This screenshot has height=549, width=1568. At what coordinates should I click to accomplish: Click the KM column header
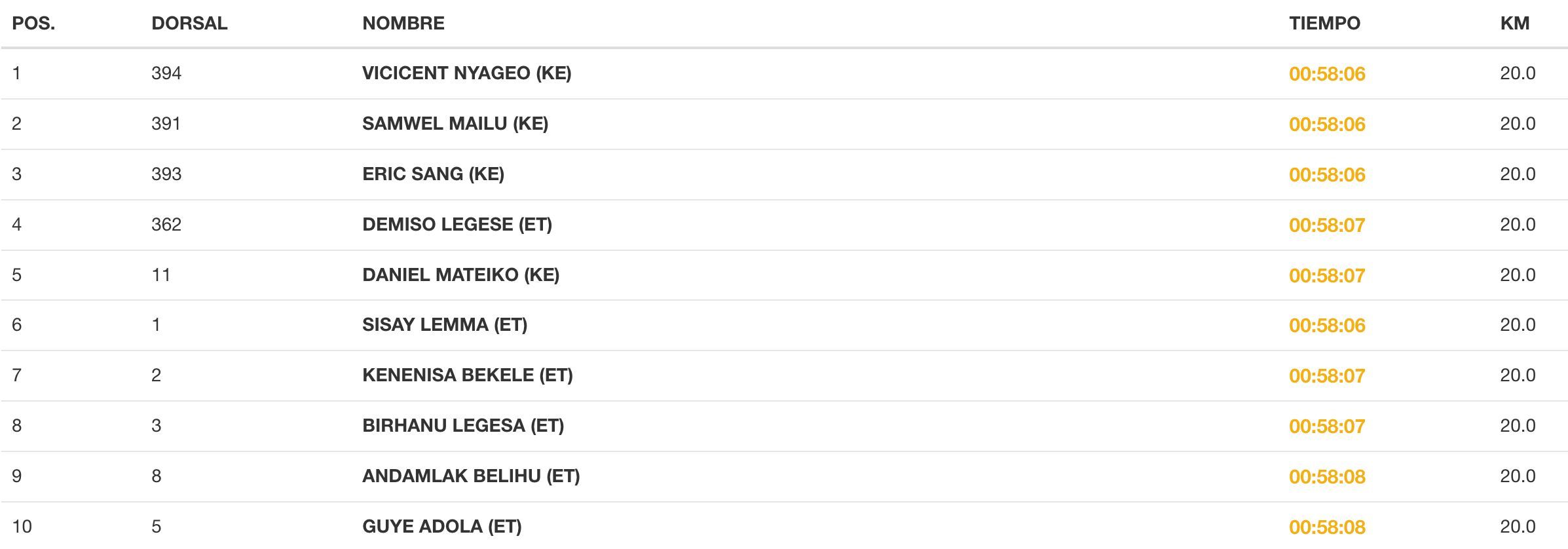tap(1514, 24)
